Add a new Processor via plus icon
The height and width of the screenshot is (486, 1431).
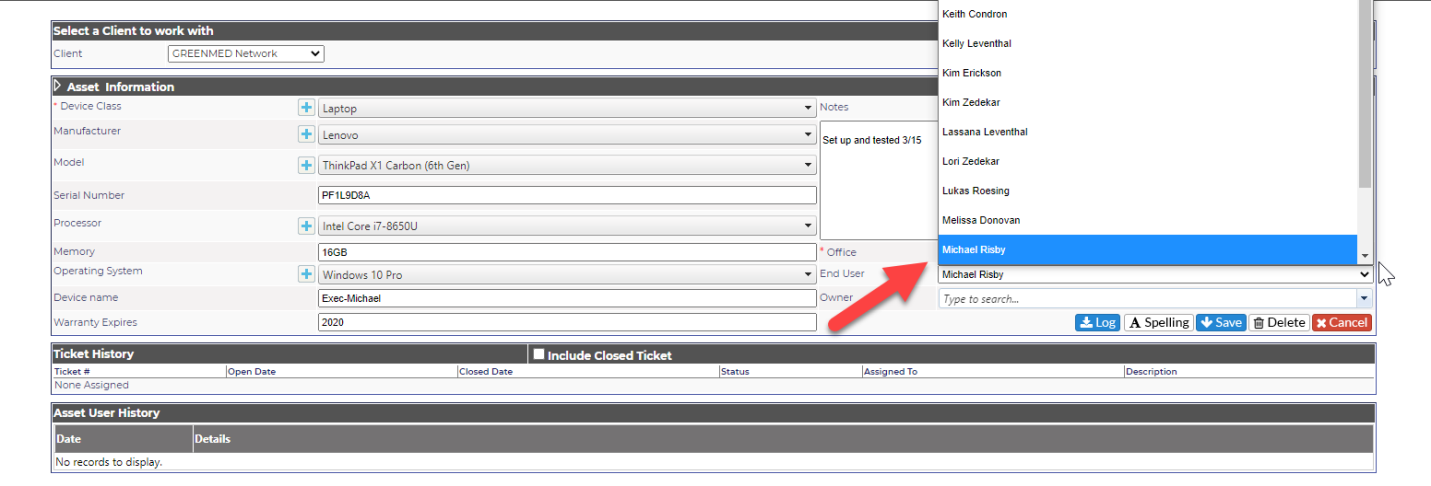[x=307, y=226]
